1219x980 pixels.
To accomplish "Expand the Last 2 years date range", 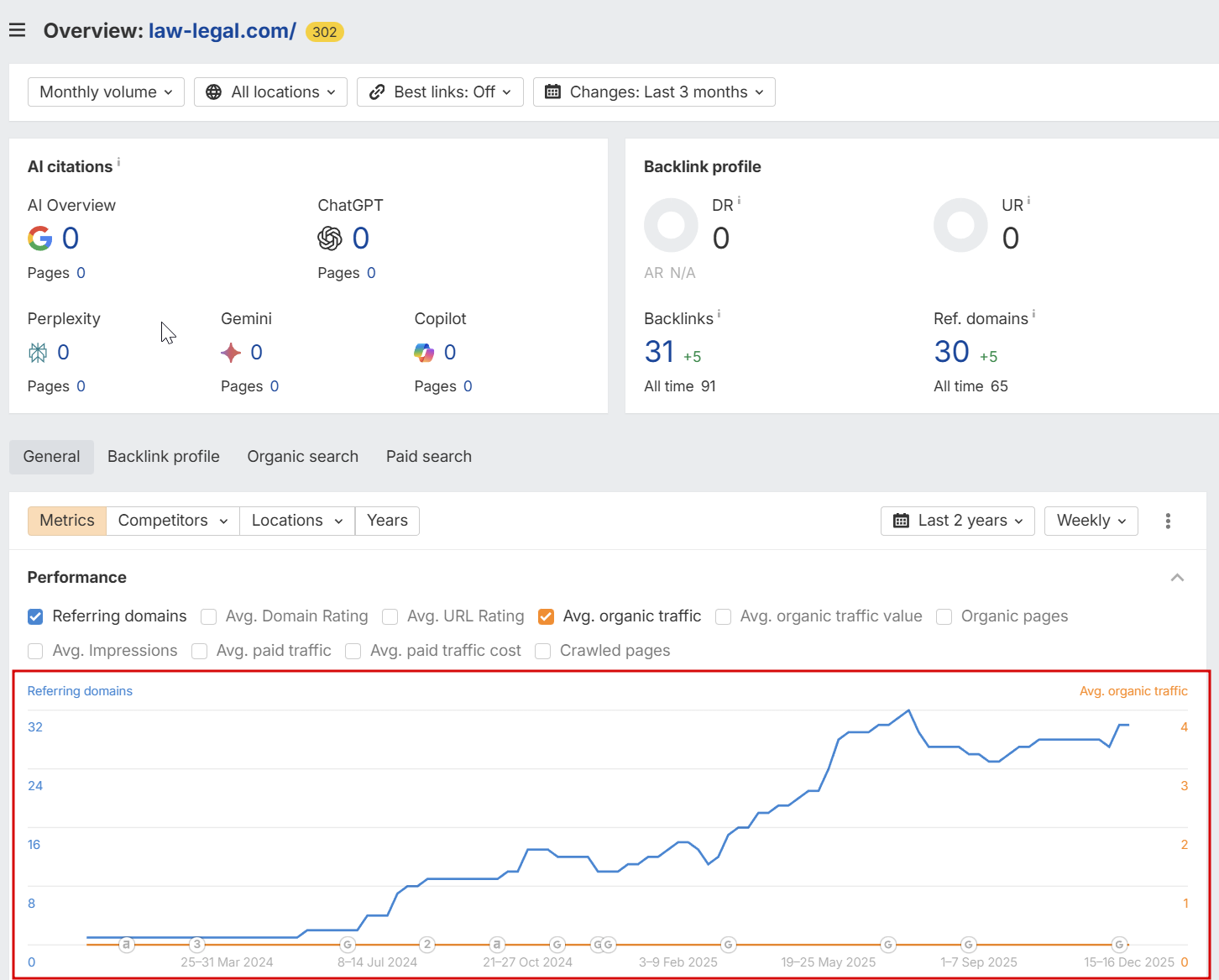I will [957, 521].
